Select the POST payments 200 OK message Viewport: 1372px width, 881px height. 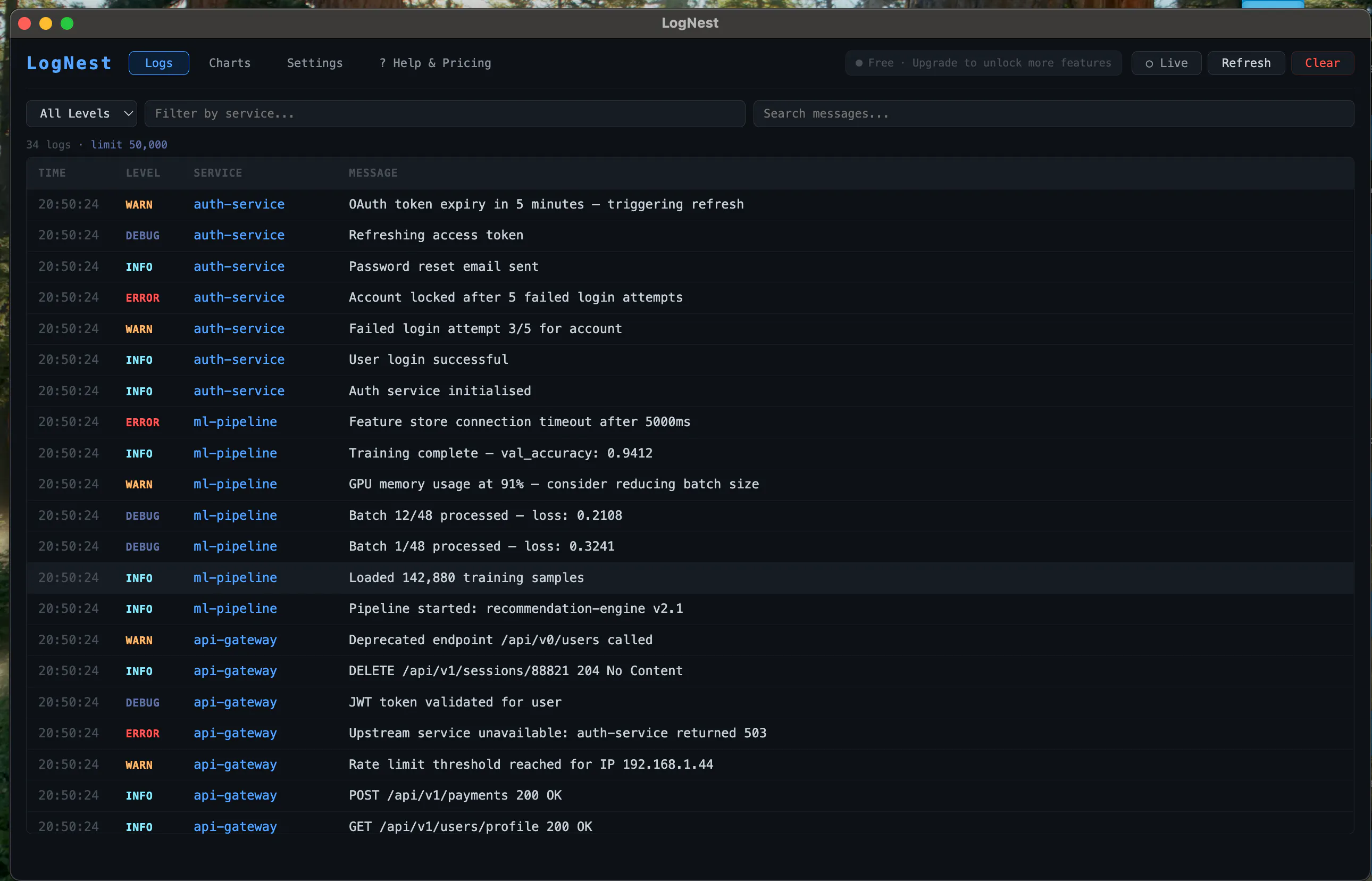pos(455,796)
